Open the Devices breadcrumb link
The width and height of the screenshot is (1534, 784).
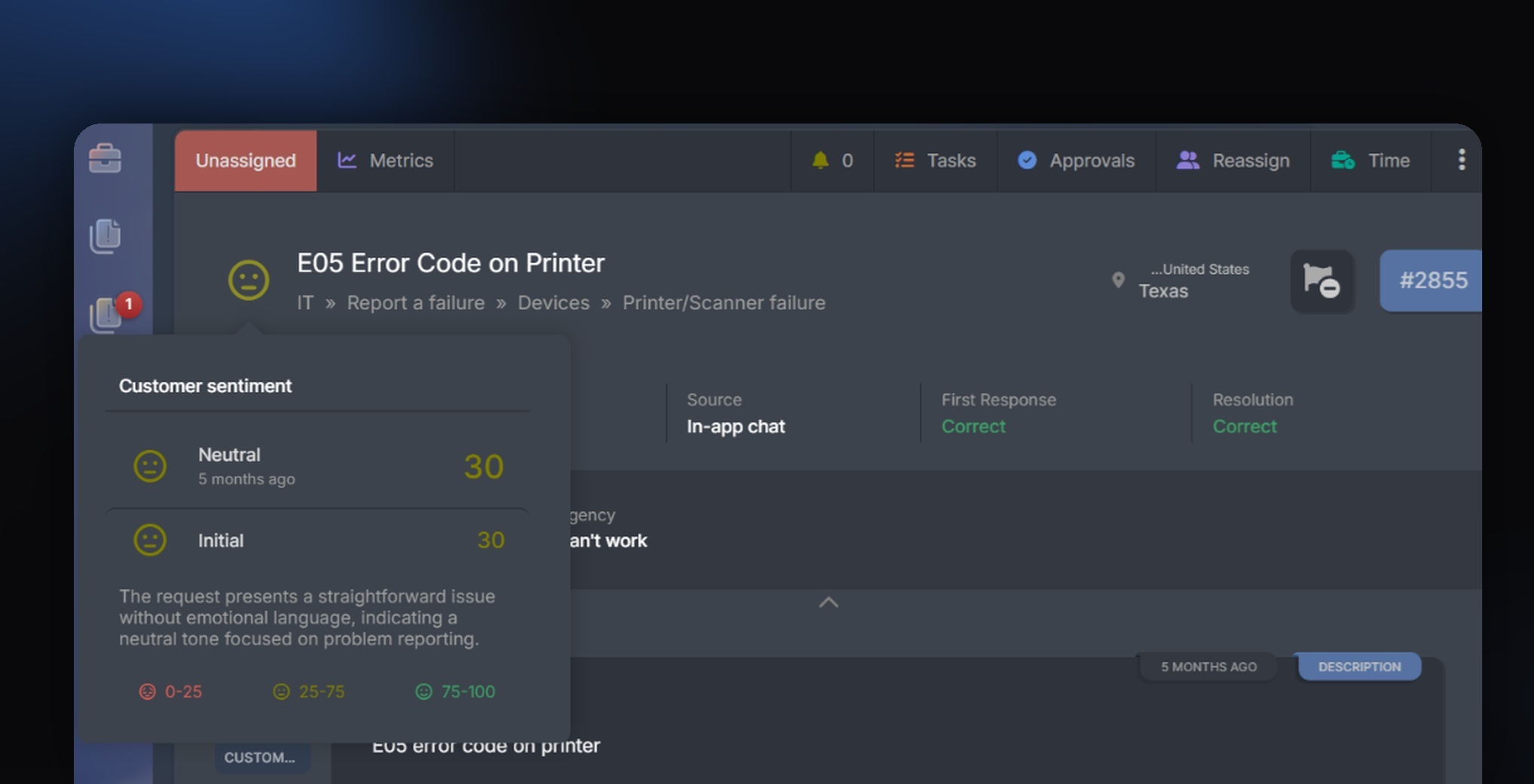coord(554,303)
